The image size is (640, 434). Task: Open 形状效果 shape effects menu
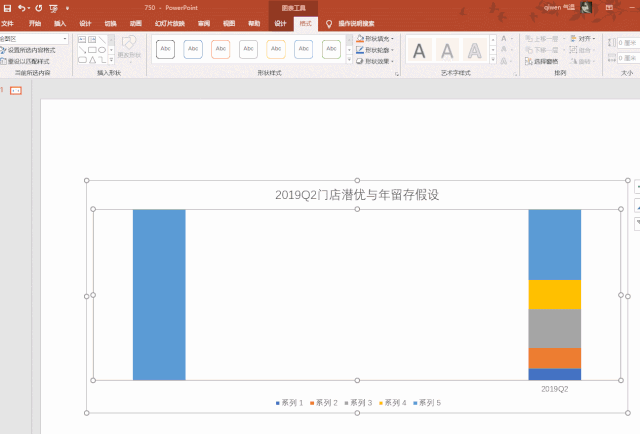375,61
